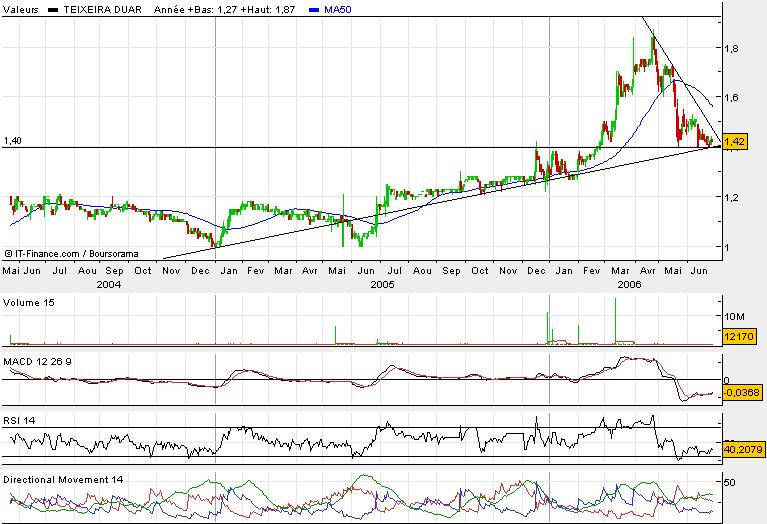Click the 'Avr' 2006 month label
Screen dimensions: 767x524
(x=648, y=271)
